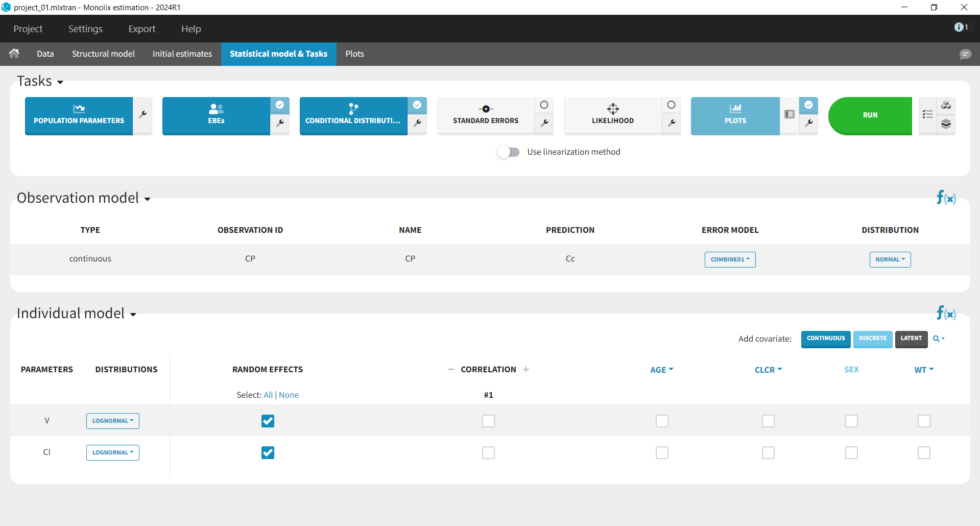Click the None link under Random Effects
Image resolution: width=980 pixels, height=526 pixels.
pyautogui.click(x=288, y=395)
